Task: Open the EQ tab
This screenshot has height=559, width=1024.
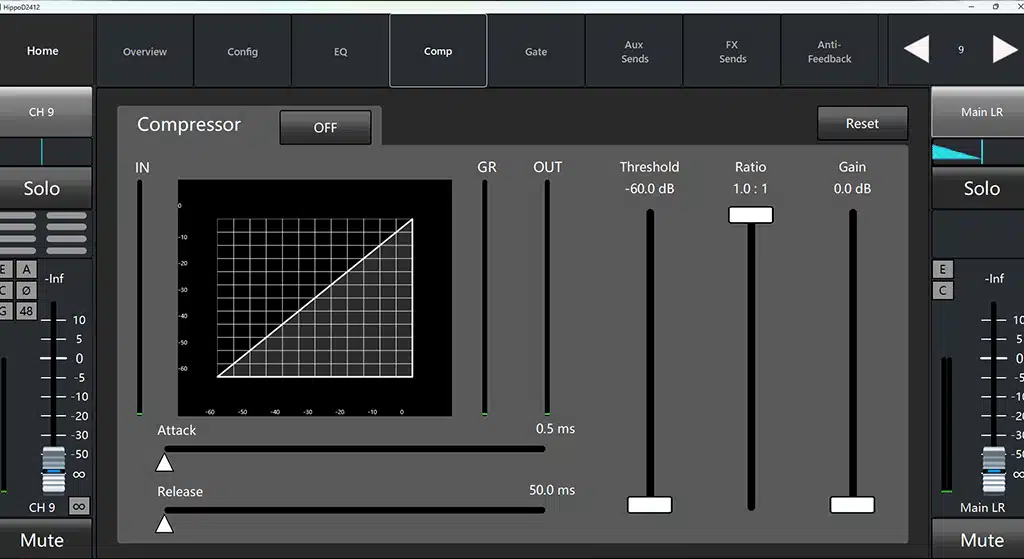Action: [x=340, y=51]
